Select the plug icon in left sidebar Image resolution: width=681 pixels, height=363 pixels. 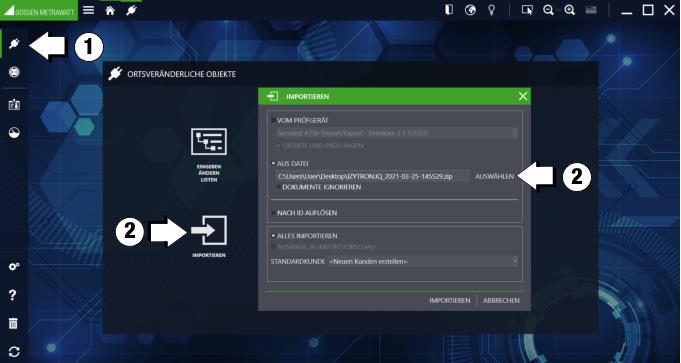14,43
